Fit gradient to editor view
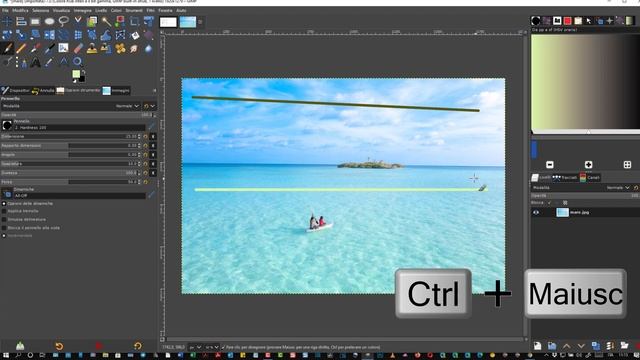 point(627,164)
